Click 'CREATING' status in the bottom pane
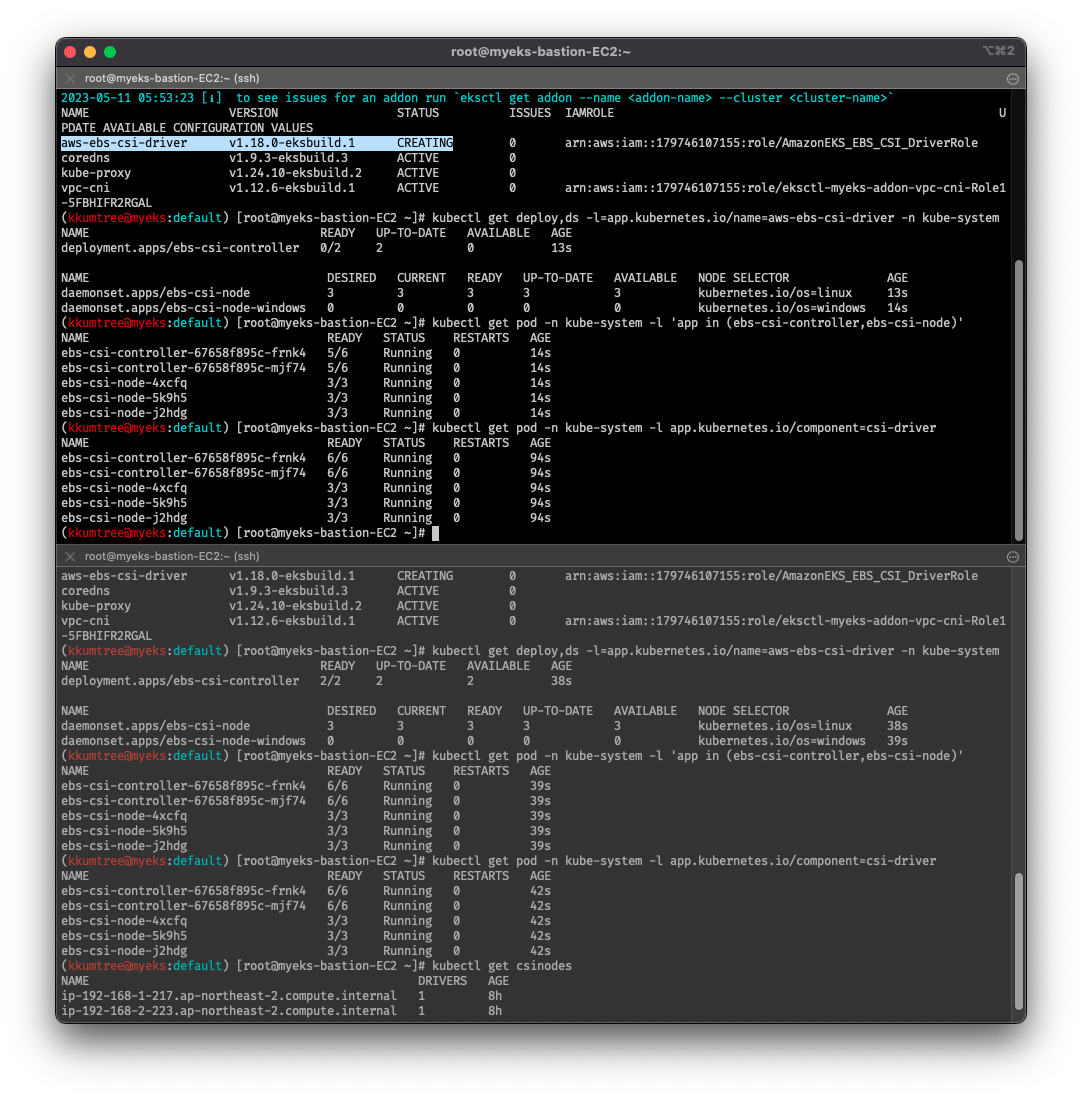 coord(425,576)
